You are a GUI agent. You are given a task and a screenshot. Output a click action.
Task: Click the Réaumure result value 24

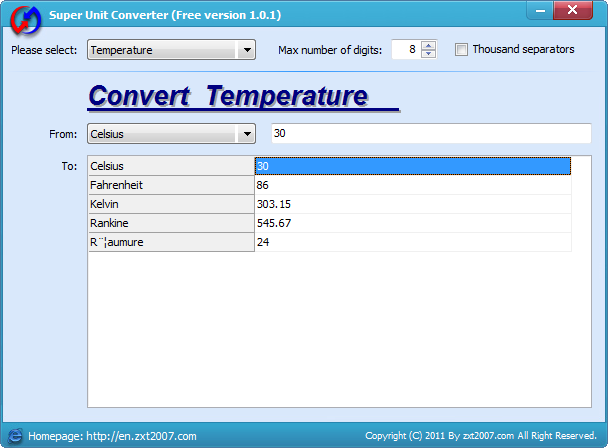point(413,242)
